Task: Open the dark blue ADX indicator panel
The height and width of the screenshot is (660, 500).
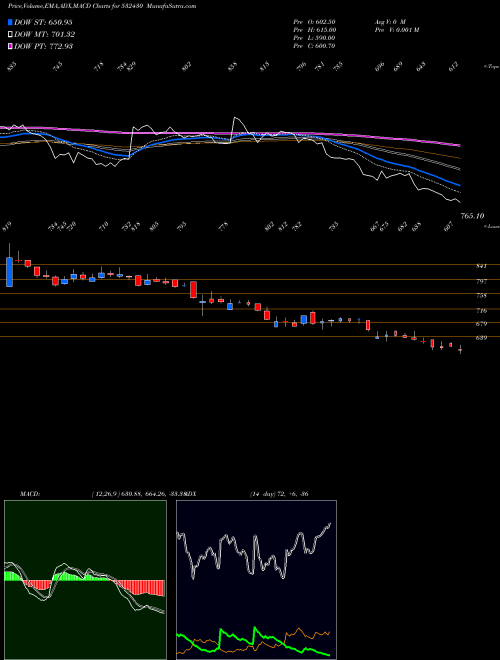Action: (256, 580)
